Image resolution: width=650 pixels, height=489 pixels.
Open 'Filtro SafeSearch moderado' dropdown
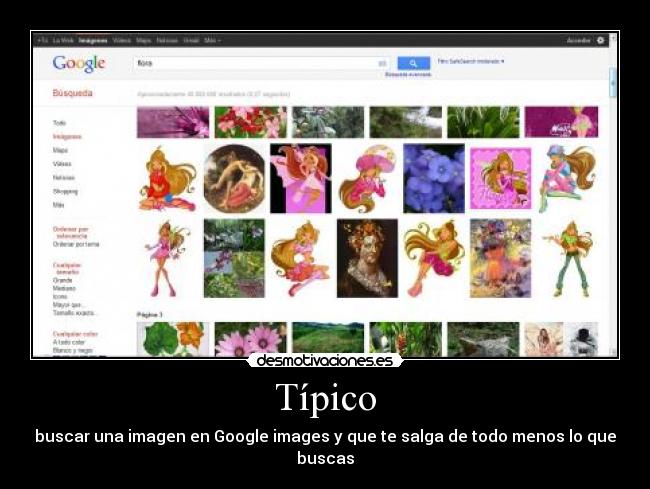click(471, 61)
